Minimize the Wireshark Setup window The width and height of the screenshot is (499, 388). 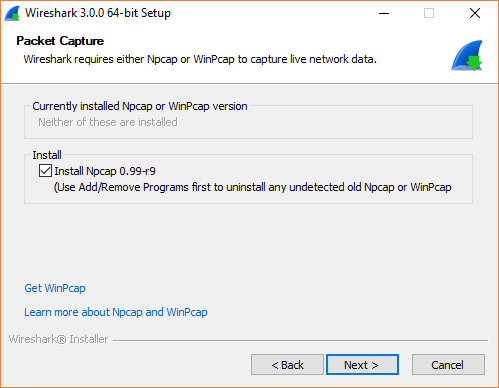click(384, 13)
